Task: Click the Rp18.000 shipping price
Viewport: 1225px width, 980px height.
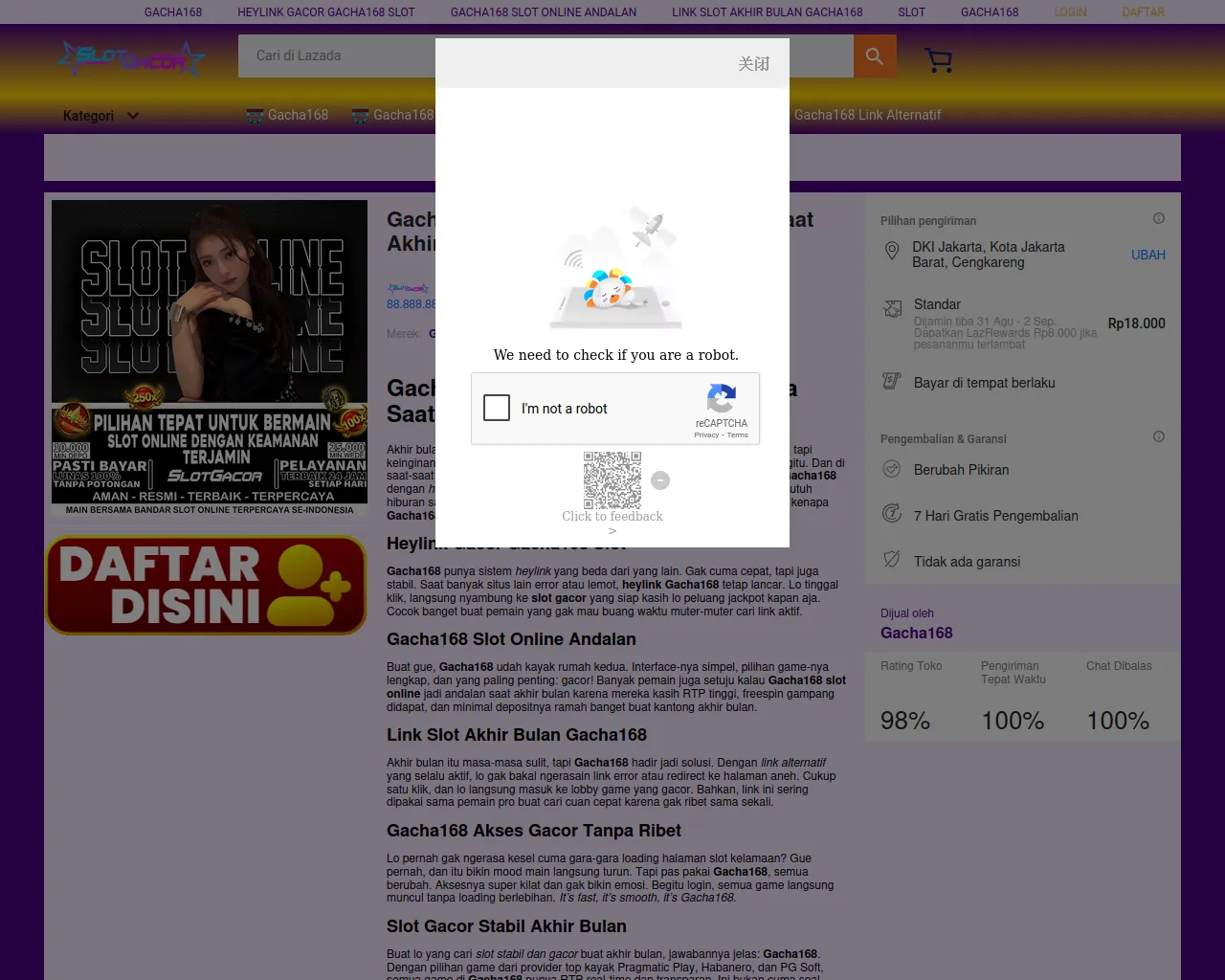Action: pyautogui.click(x=1137, y=323)
